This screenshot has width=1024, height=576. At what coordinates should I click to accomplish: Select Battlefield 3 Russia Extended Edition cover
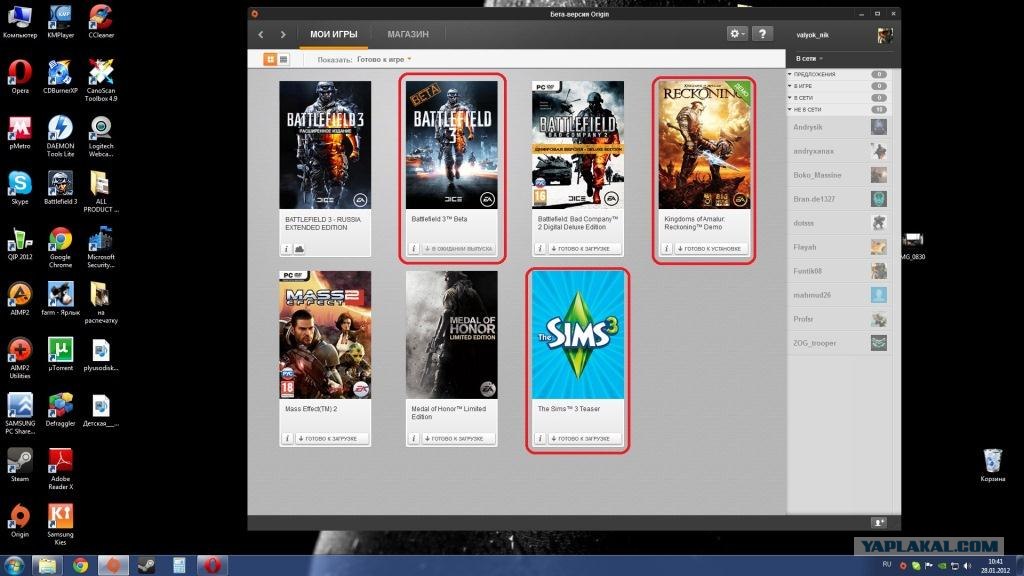coord(325,145)
